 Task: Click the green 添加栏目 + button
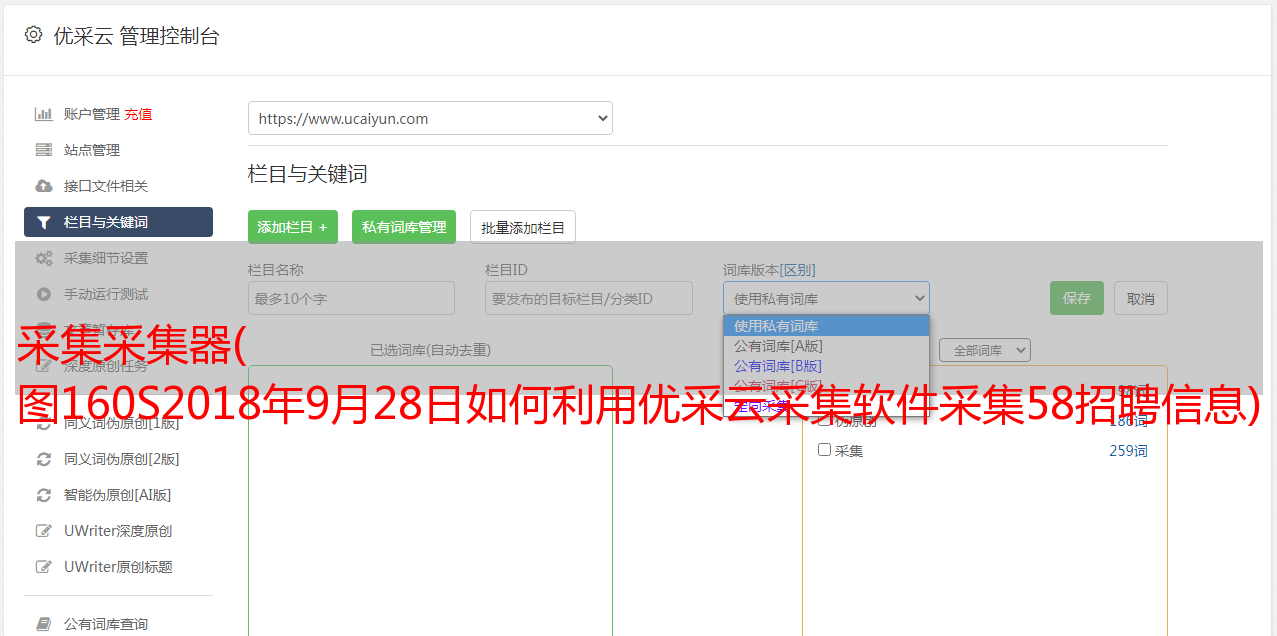click(x=293, y=227)
